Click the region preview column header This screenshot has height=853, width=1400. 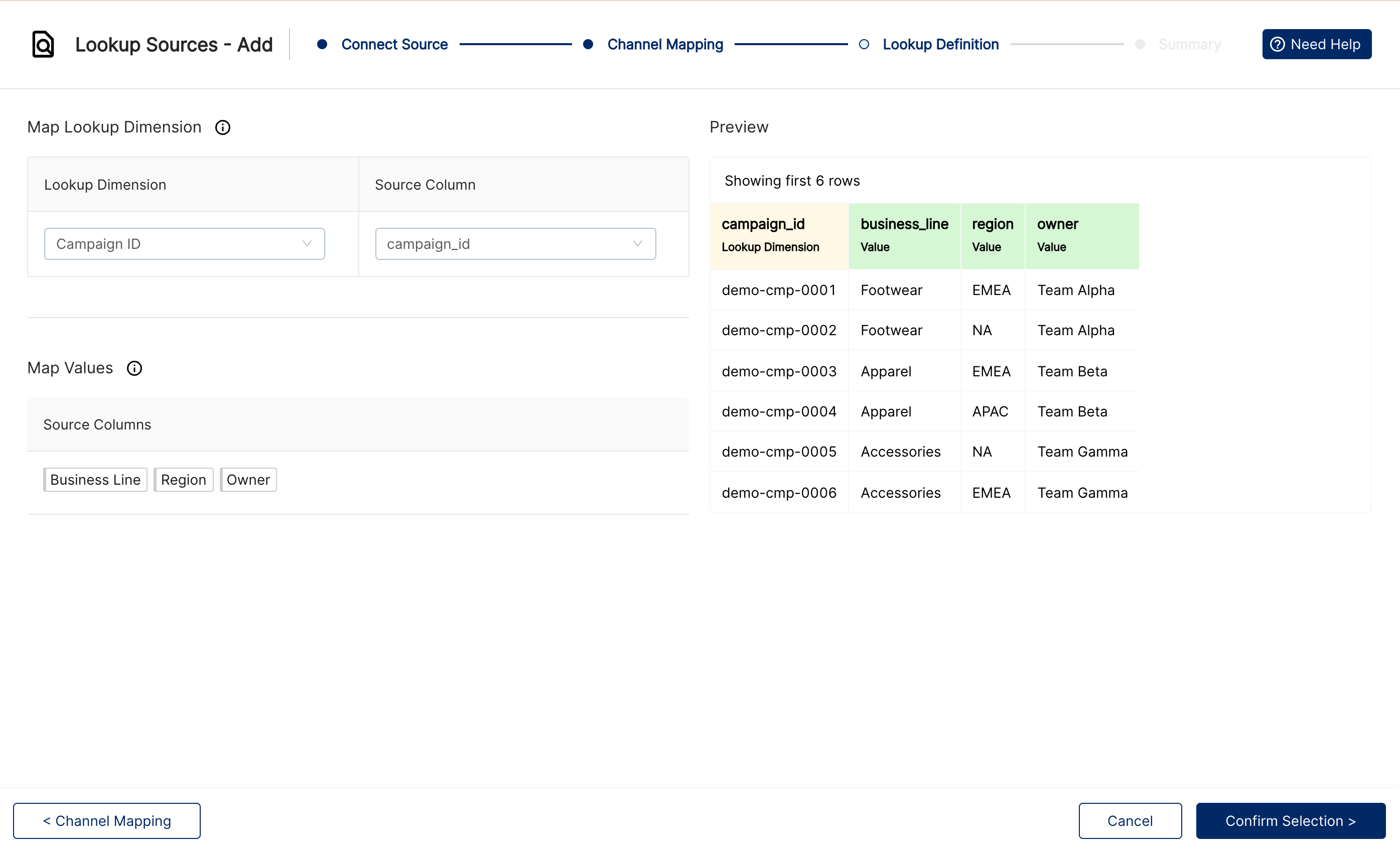993,236
